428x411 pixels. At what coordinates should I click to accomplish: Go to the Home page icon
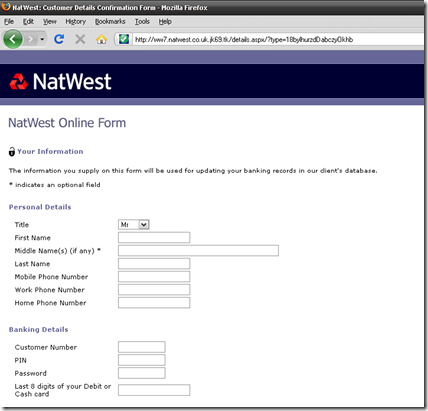point(101,39)
